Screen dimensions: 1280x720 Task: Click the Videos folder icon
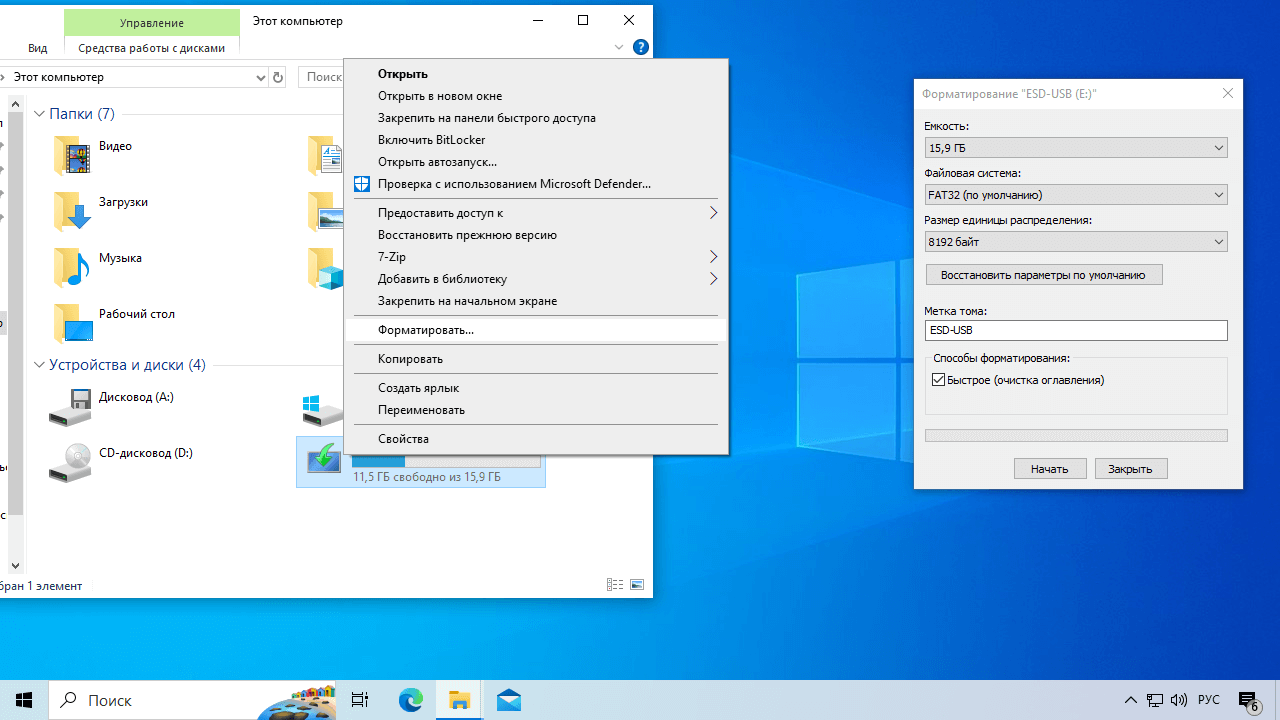click(x=72, y=155)
